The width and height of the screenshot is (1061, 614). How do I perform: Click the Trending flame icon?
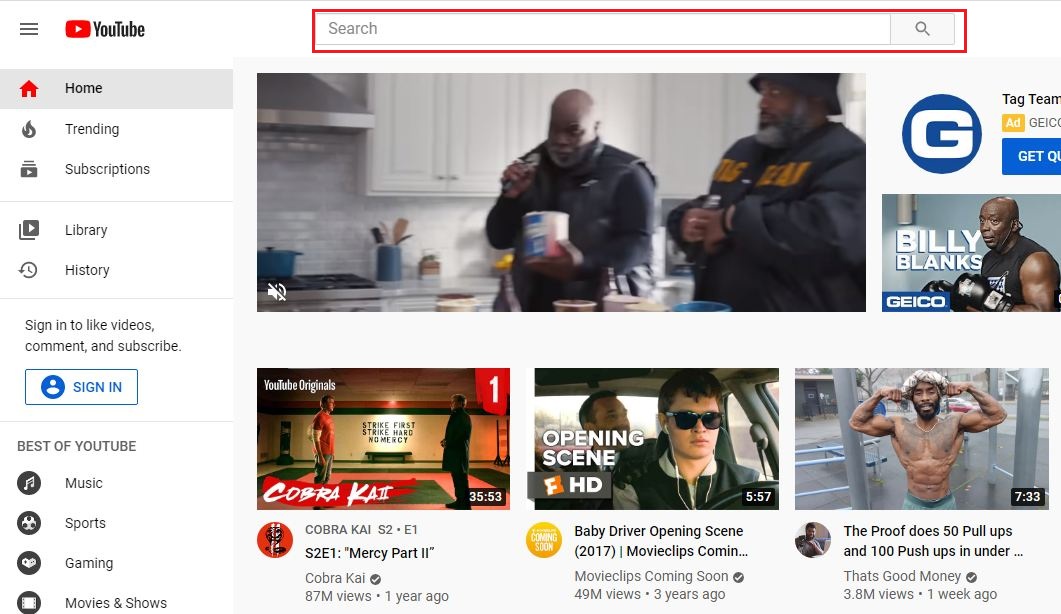coord(28,129)
